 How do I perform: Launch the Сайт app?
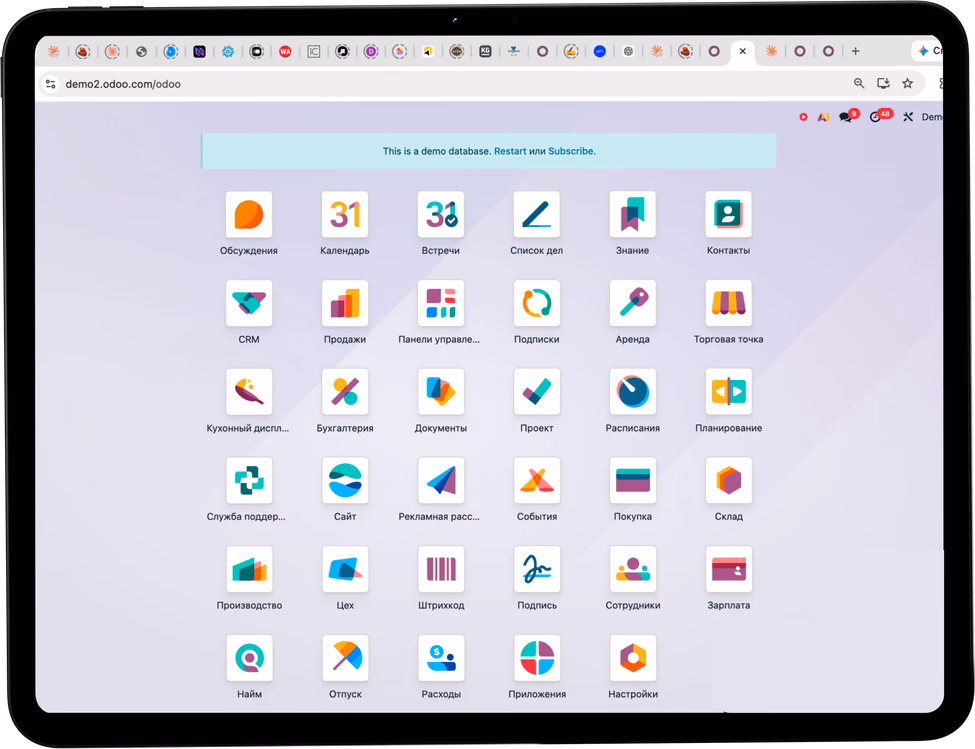tap(344, 480)
